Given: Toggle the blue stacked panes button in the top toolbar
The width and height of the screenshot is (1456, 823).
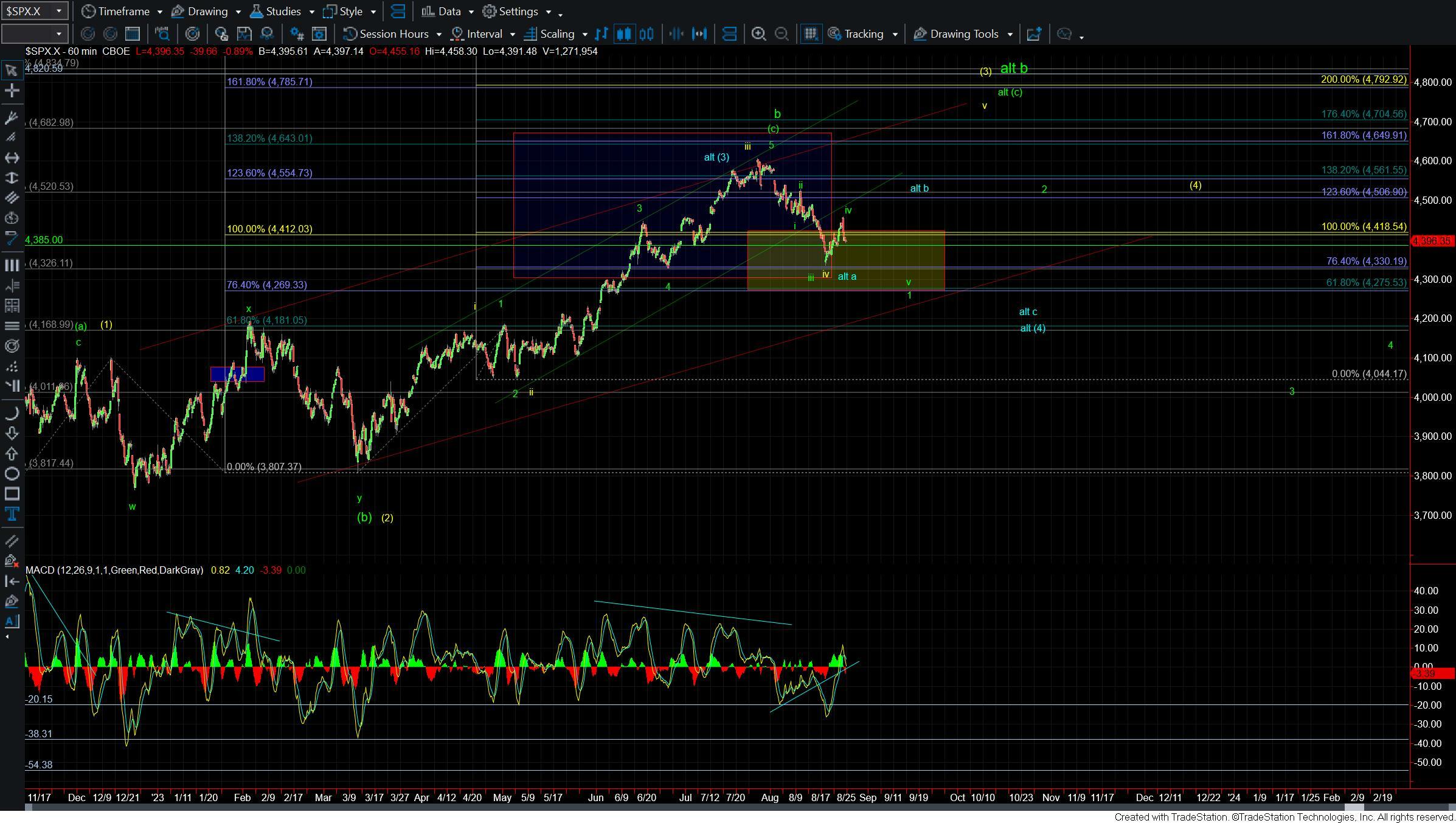Looking at the screenshot, I should (x=398, y=12).
